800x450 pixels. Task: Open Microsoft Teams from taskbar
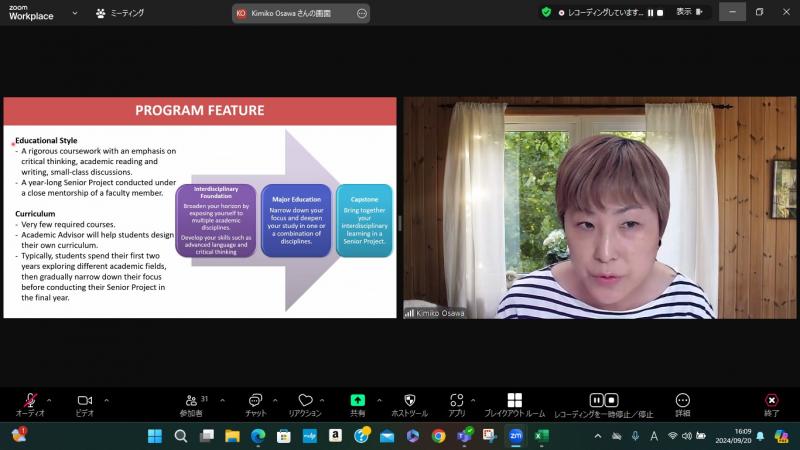point(464,436)
